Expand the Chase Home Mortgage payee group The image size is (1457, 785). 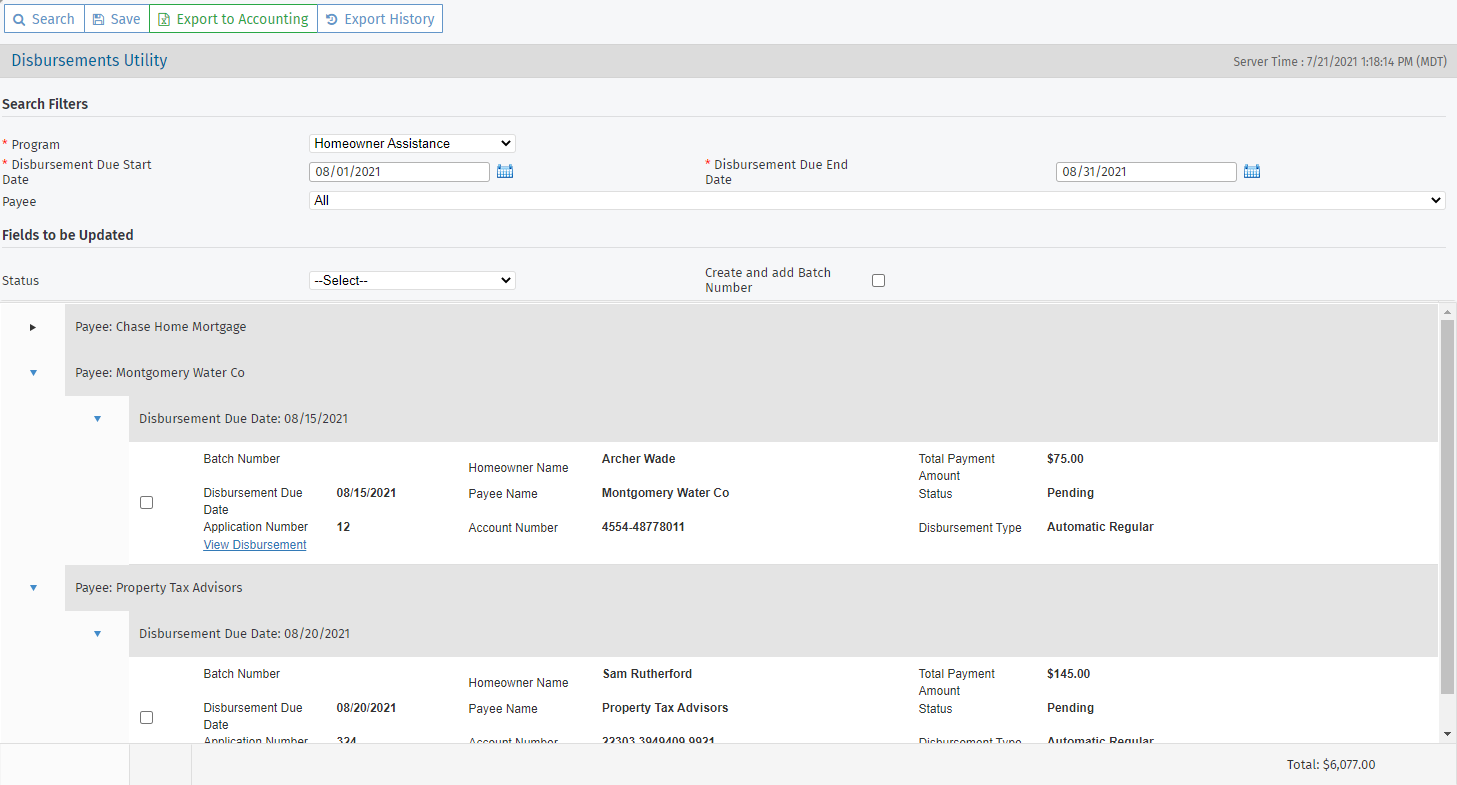coord(33,327)
